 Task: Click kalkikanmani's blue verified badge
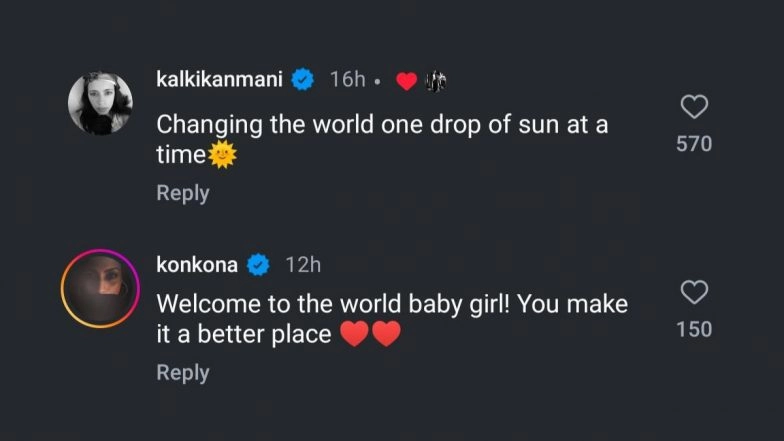303,80
